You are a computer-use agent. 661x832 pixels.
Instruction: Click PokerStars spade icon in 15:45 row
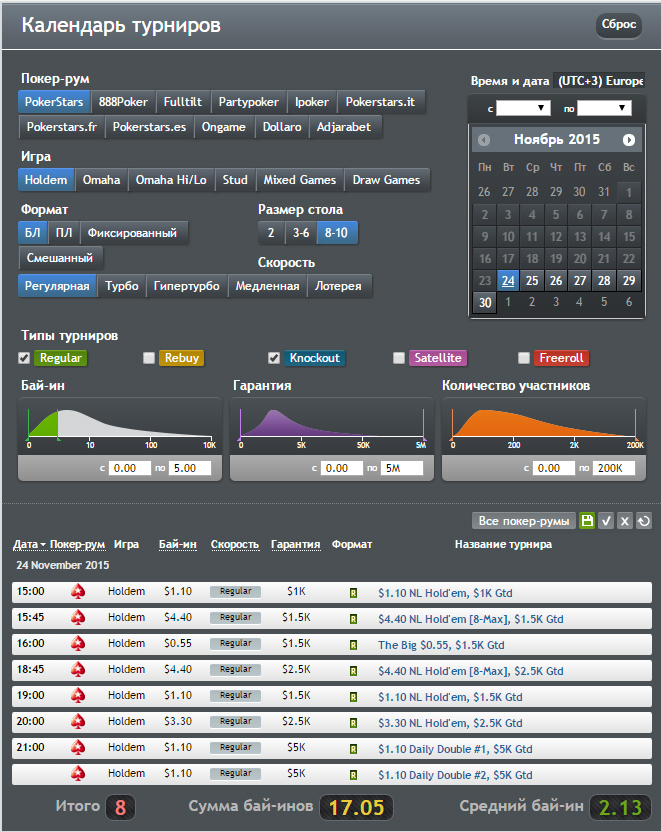tap(78, 618)
